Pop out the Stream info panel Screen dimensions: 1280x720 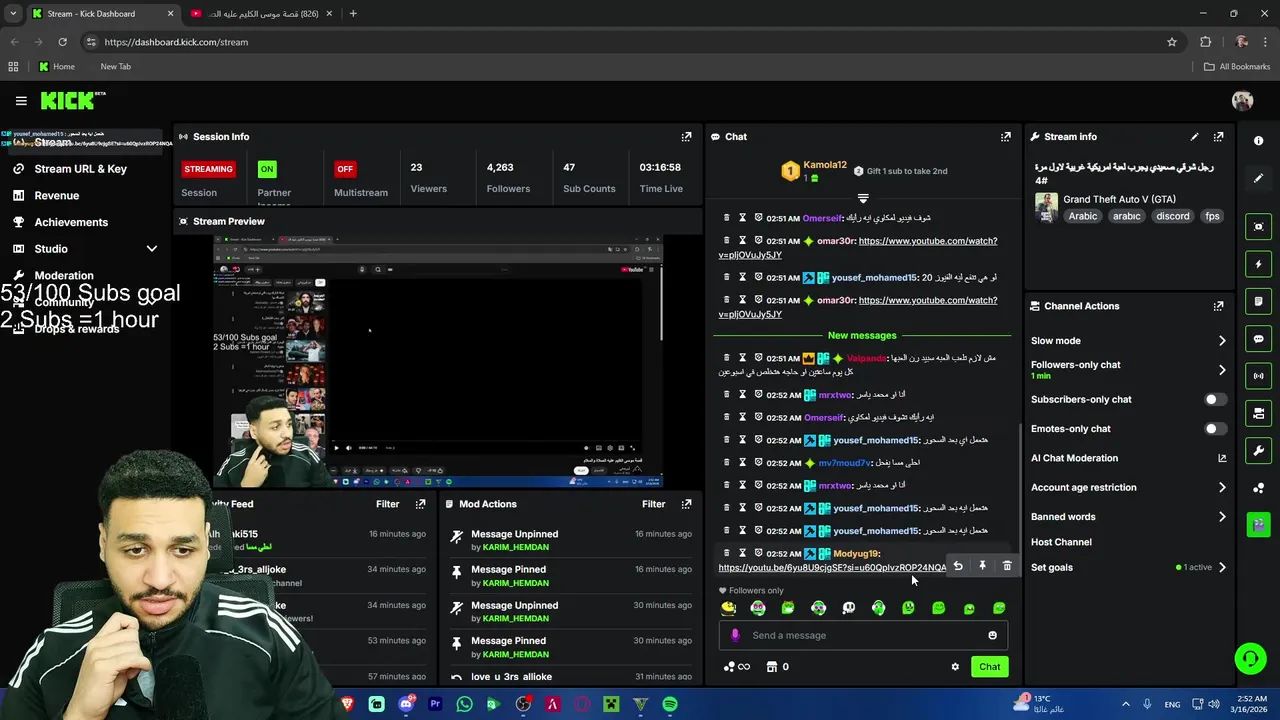click(x=1218, y=137)
